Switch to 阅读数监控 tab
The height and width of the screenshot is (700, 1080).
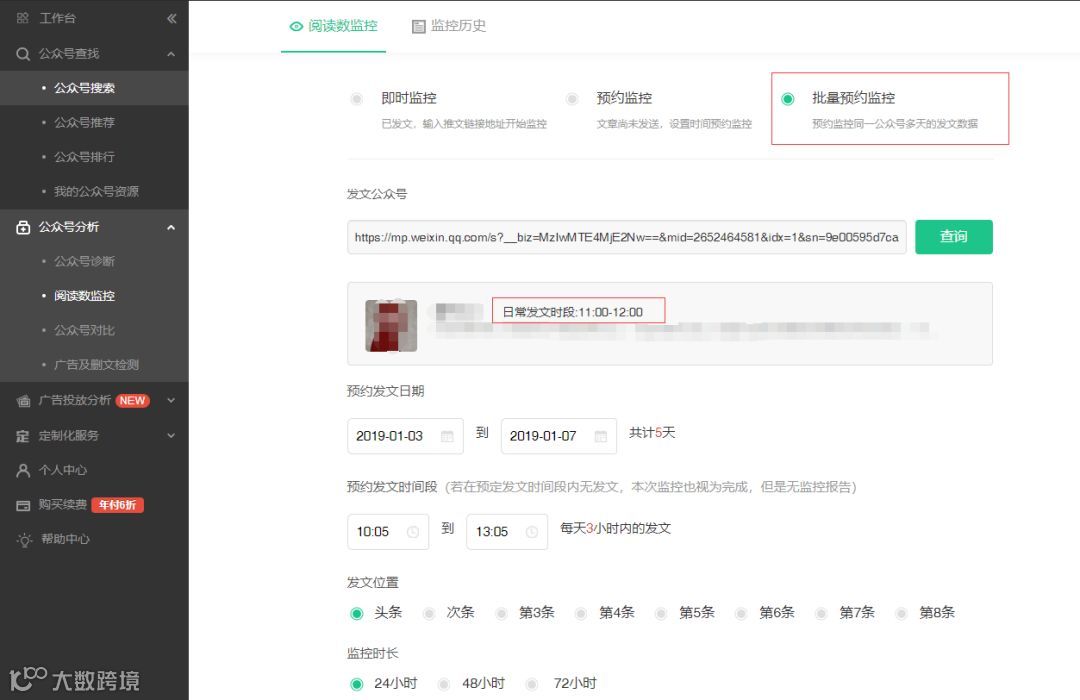point(333,26)
